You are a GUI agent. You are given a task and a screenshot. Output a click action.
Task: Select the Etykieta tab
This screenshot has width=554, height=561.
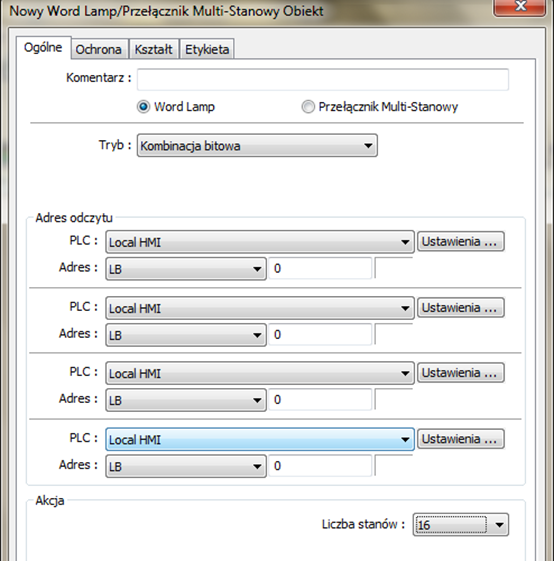click(x=207, y=49)
